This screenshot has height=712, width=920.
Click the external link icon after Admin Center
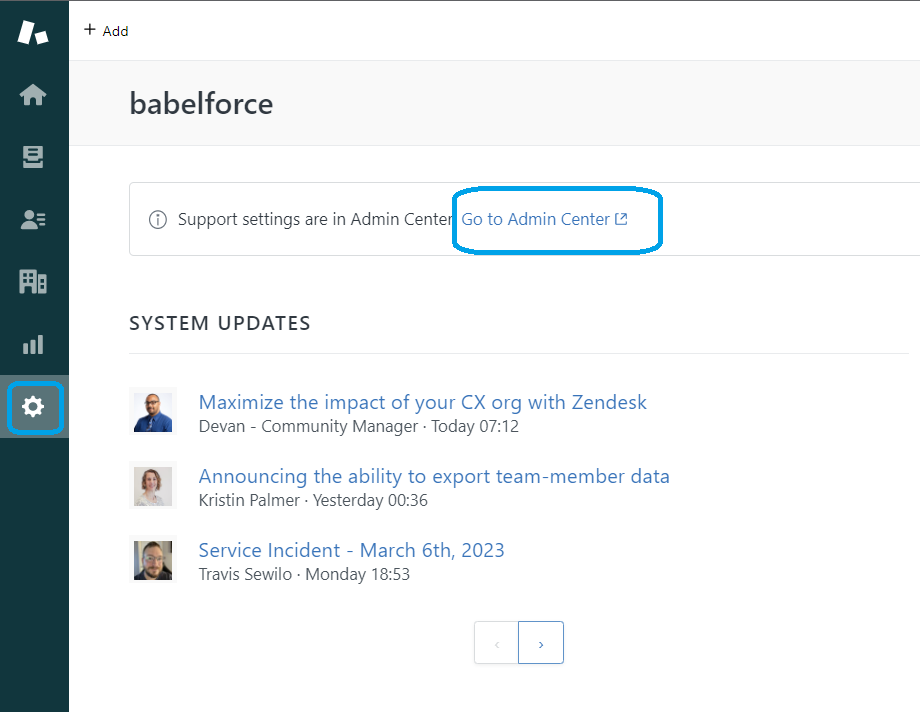pyautogui.click(x=621, y=219)
